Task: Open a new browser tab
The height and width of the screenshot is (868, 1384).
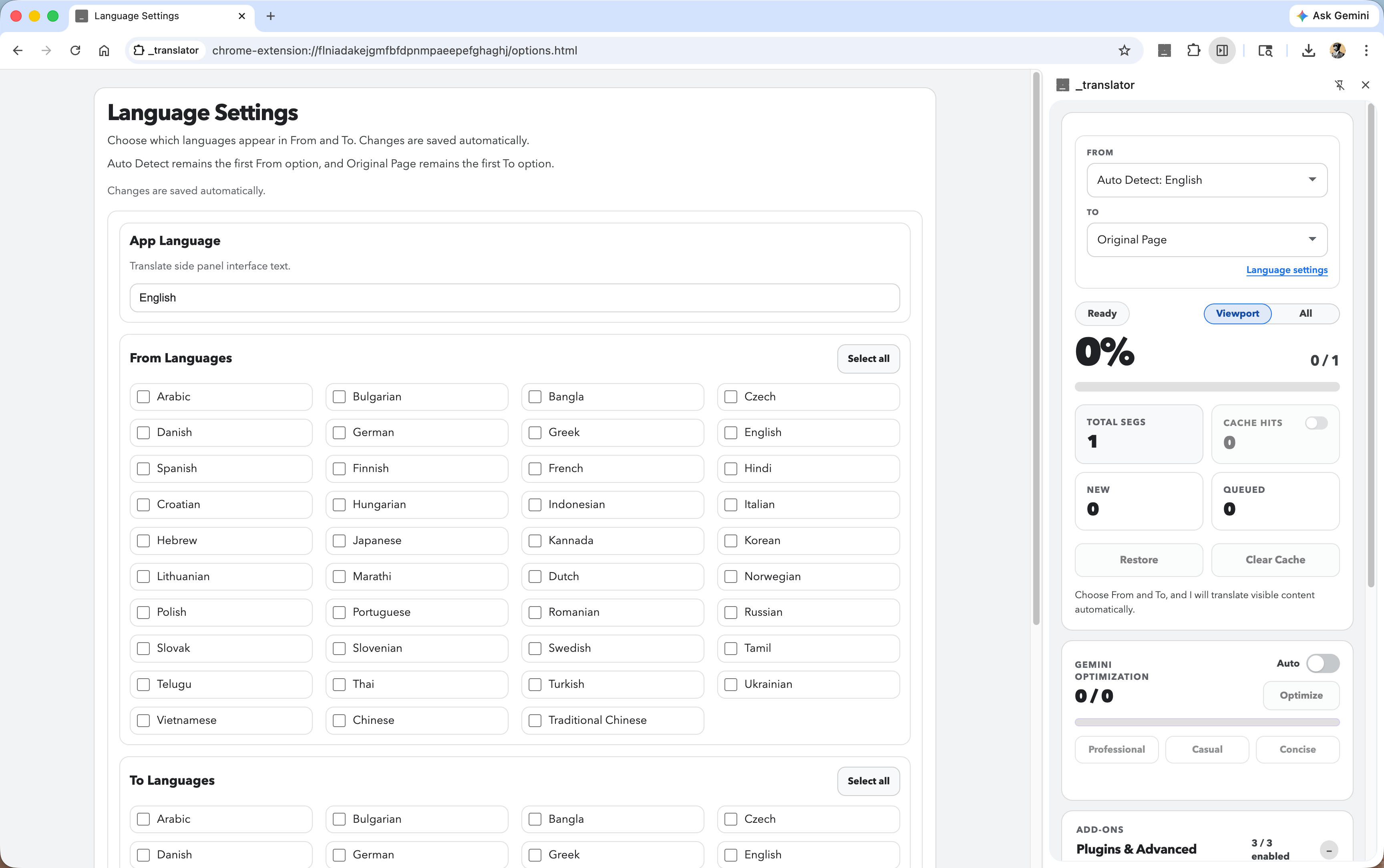Action: click(x=270, y=16)
